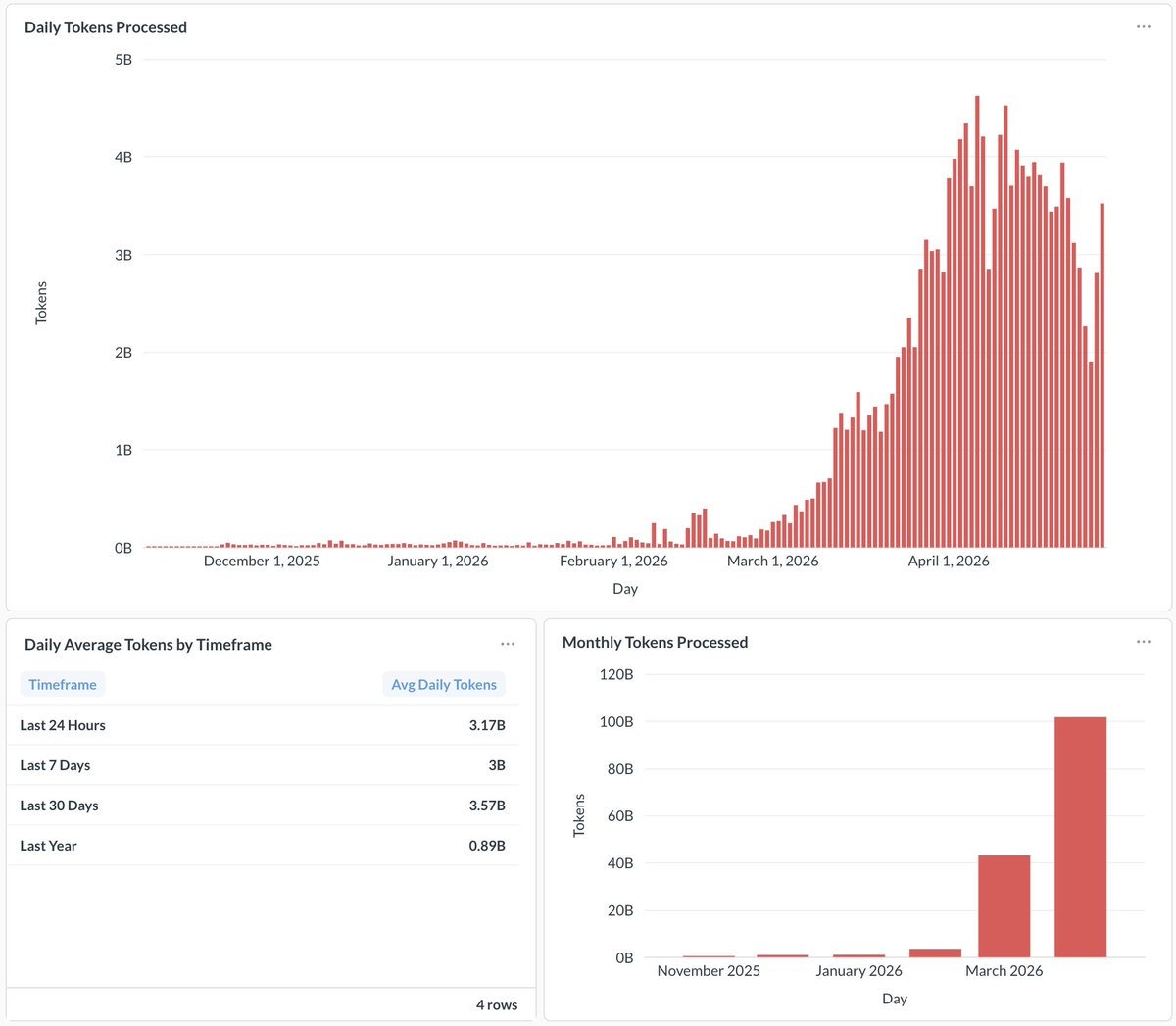Image resolution: width=1176 pixels, height=1026 pixels.
Task: Click the 120B y-axis label on monthly chart
Action: (616, 674)
